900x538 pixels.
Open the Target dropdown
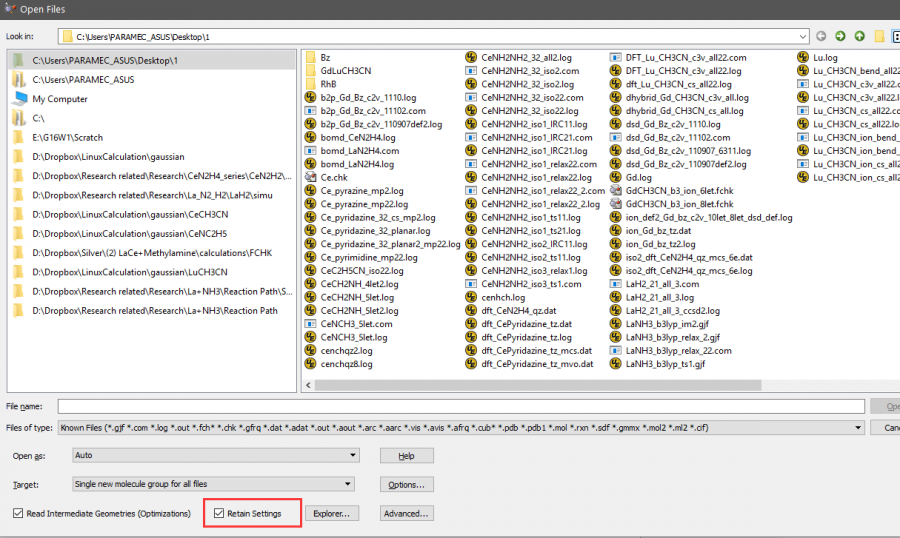[x=347, y=484]
